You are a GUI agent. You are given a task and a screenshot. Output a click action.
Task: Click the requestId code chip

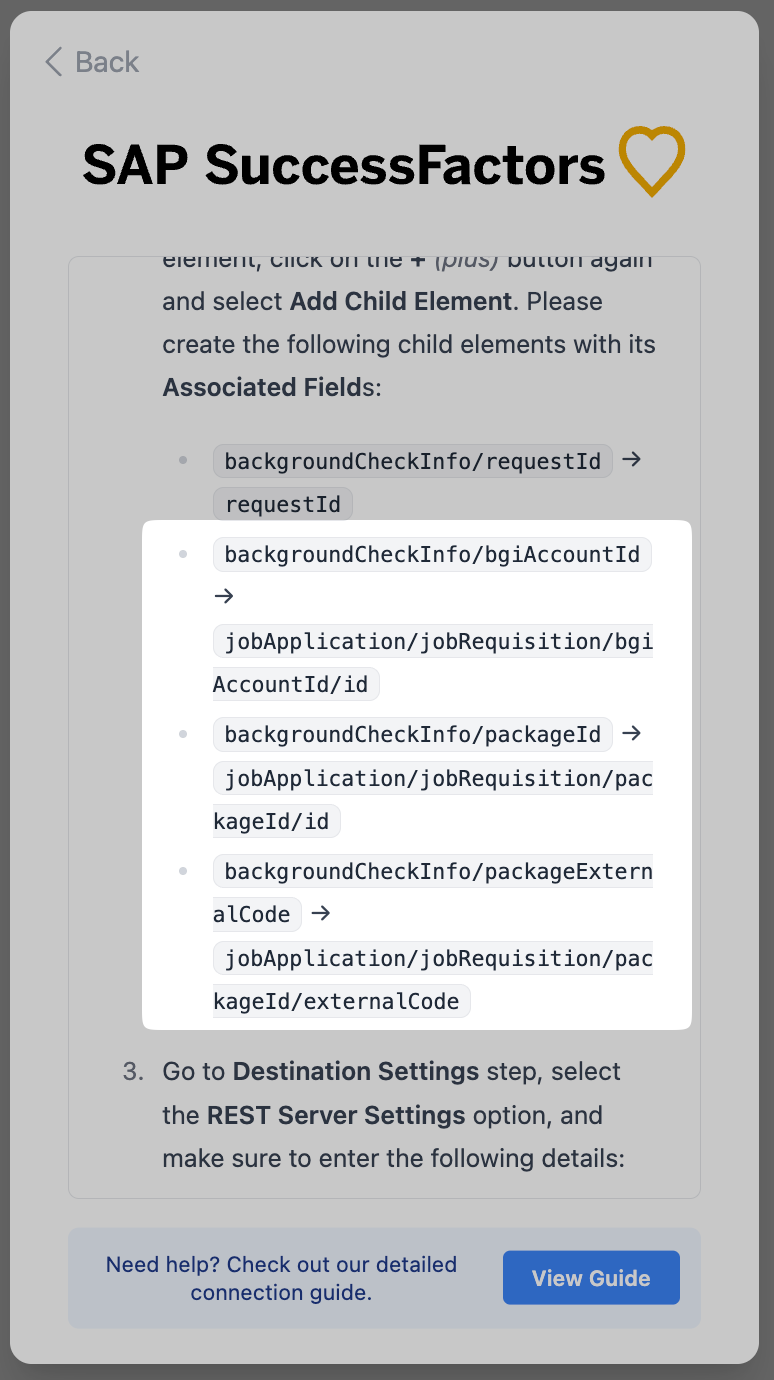point(283,505)
